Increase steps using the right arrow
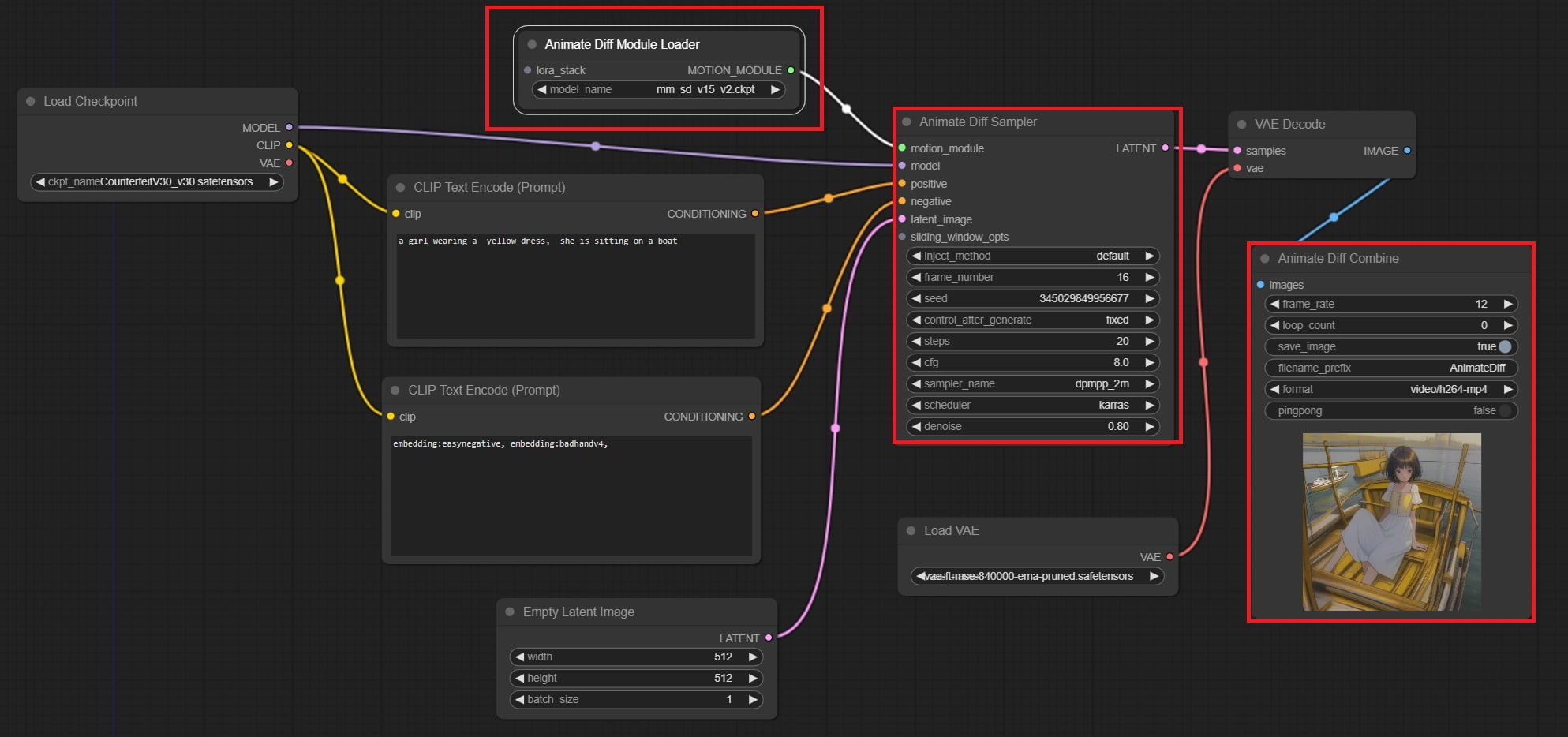This screenshot has width=1568, height=737. [1150, 341]
